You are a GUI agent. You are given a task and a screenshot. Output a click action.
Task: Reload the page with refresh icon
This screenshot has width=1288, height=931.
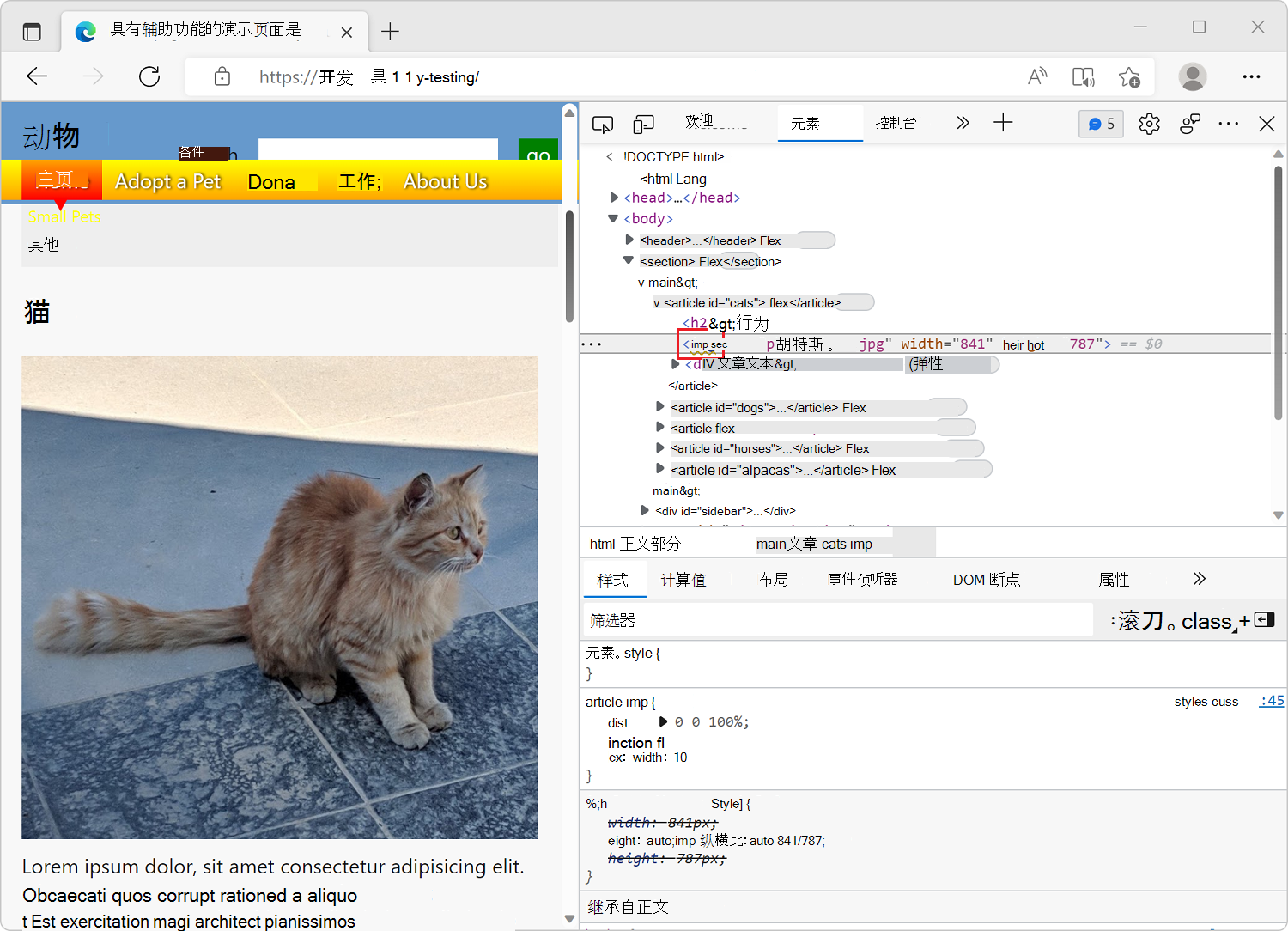pyautogui.click(x=149, y=76)
